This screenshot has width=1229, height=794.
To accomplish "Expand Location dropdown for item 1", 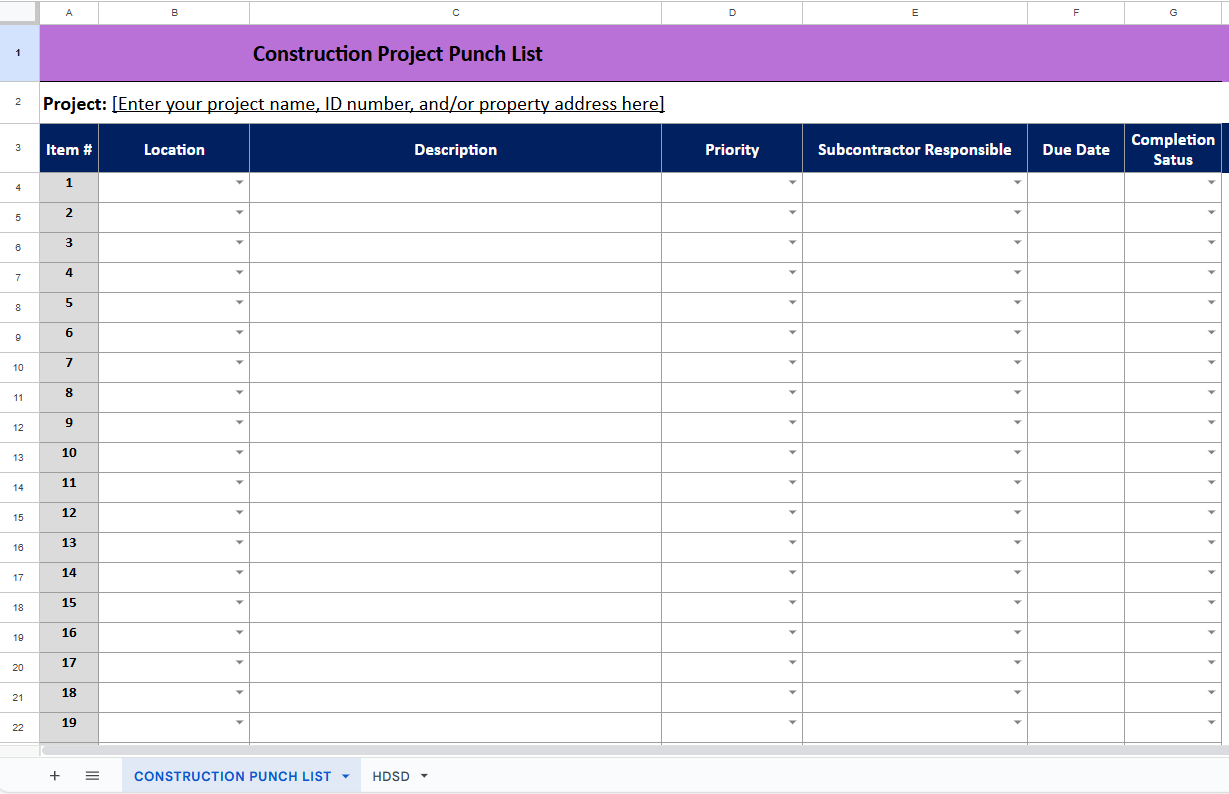I will [x=240, y=183].
